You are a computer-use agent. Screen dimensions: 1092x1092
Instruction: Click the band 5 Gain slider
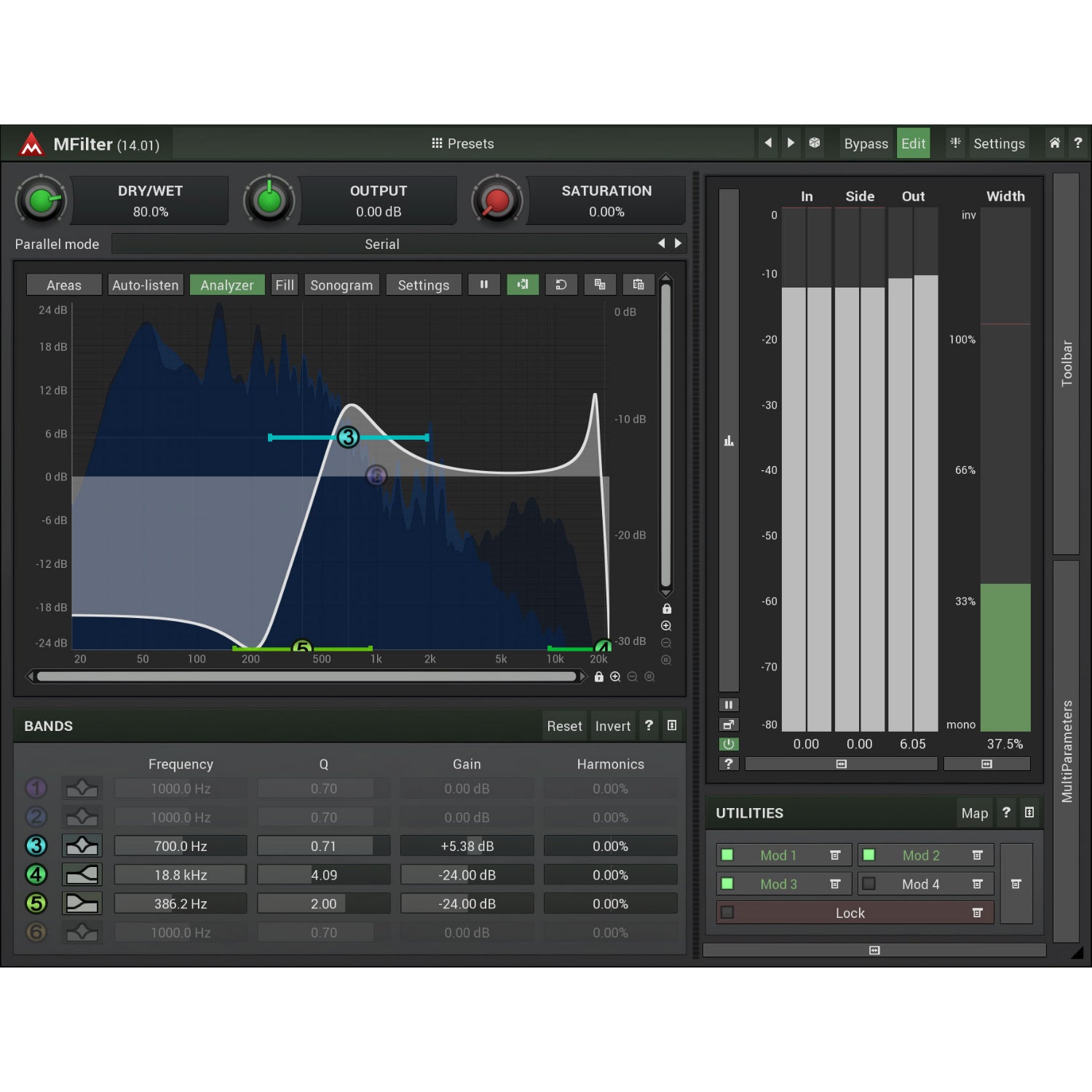pos(467,903)
